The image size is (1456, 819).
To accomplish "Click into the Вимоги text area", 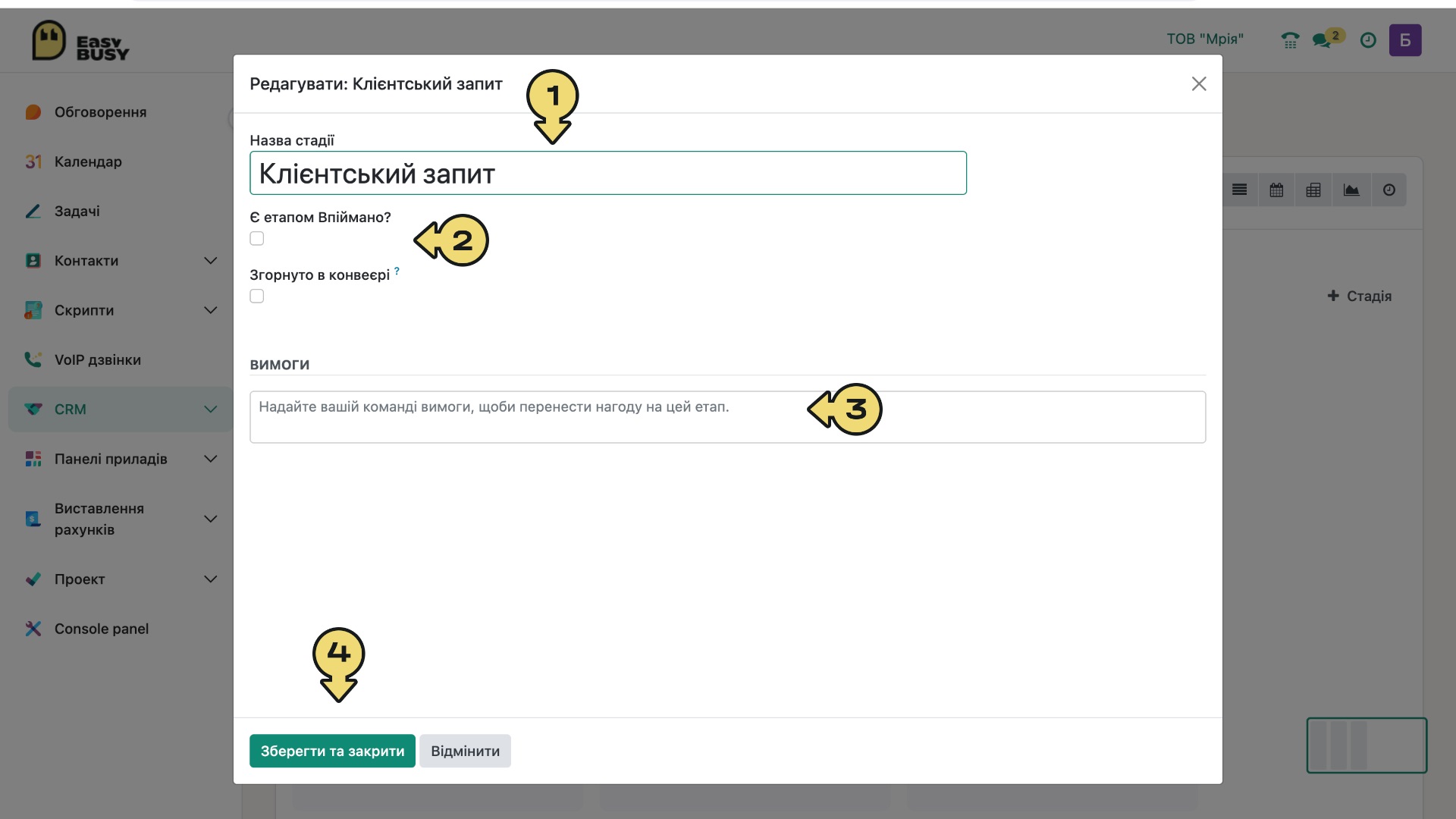I will coord(727,417).
